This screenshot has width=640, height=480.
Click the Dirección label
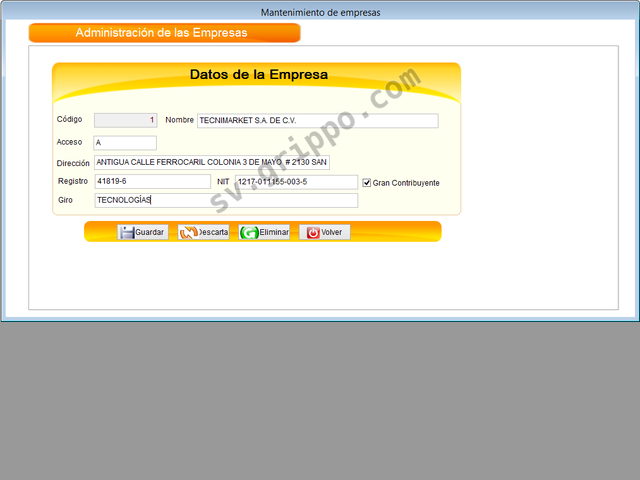click(x=73, y=163)
